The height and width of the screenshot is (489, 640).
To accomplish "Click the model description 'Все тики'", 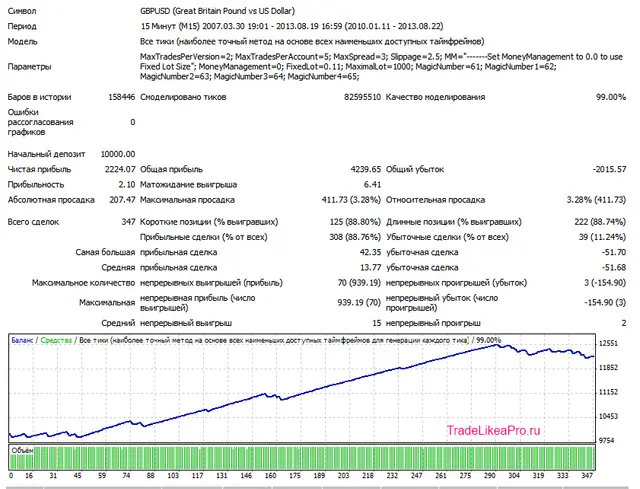I will 312,42.
